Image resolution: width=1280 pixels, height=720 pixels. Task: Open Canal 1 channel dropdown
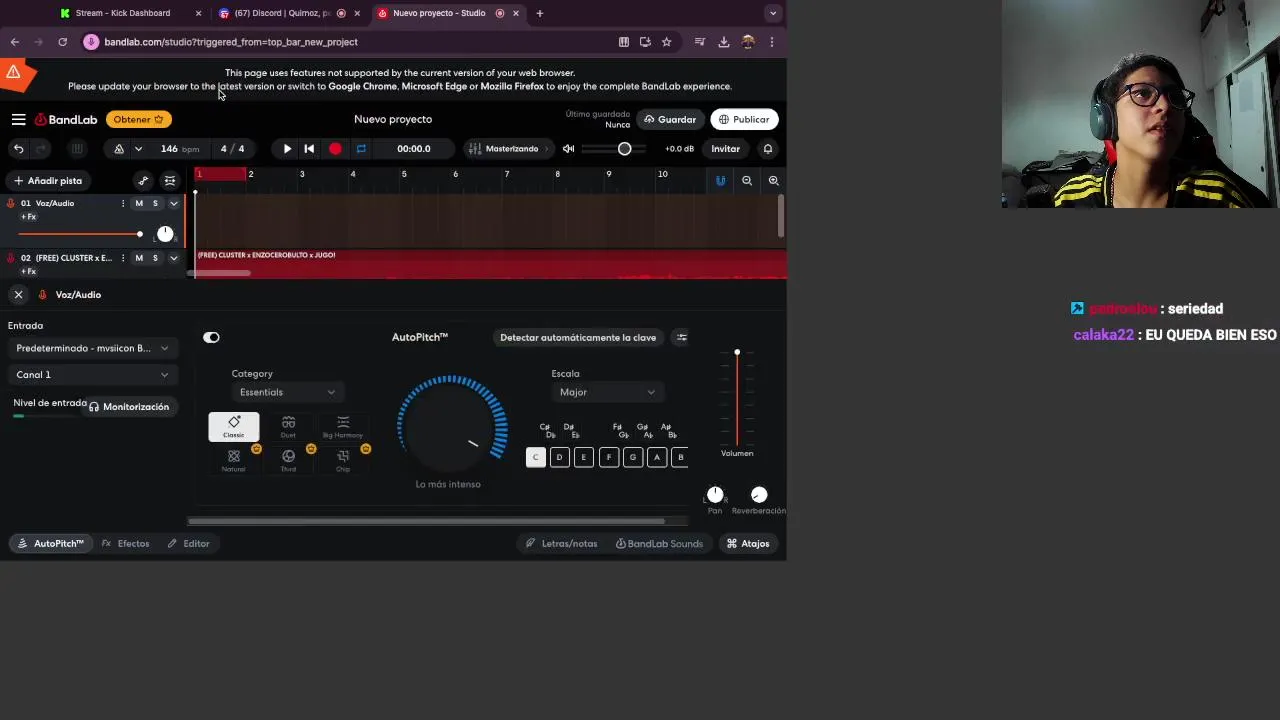[92, 375]
